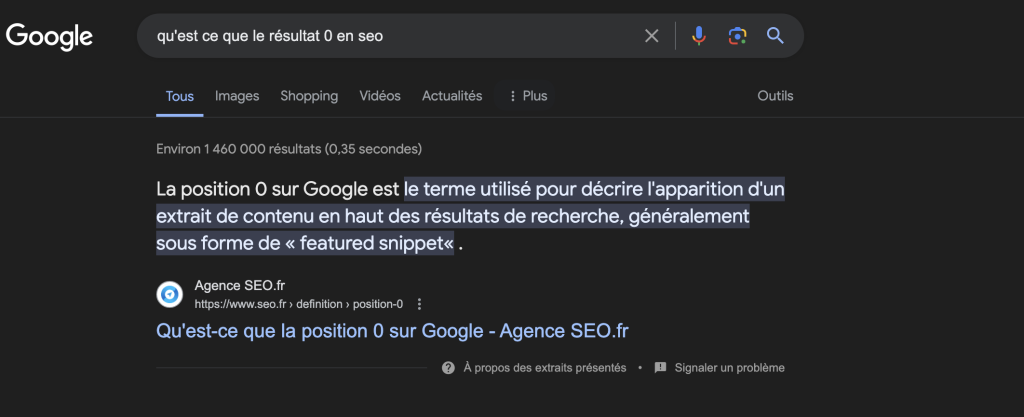Image resolution: width=1024 pixels, height=417 pixels.
Task: Click the question mark help icon
Action: click(x=448, y=368)
